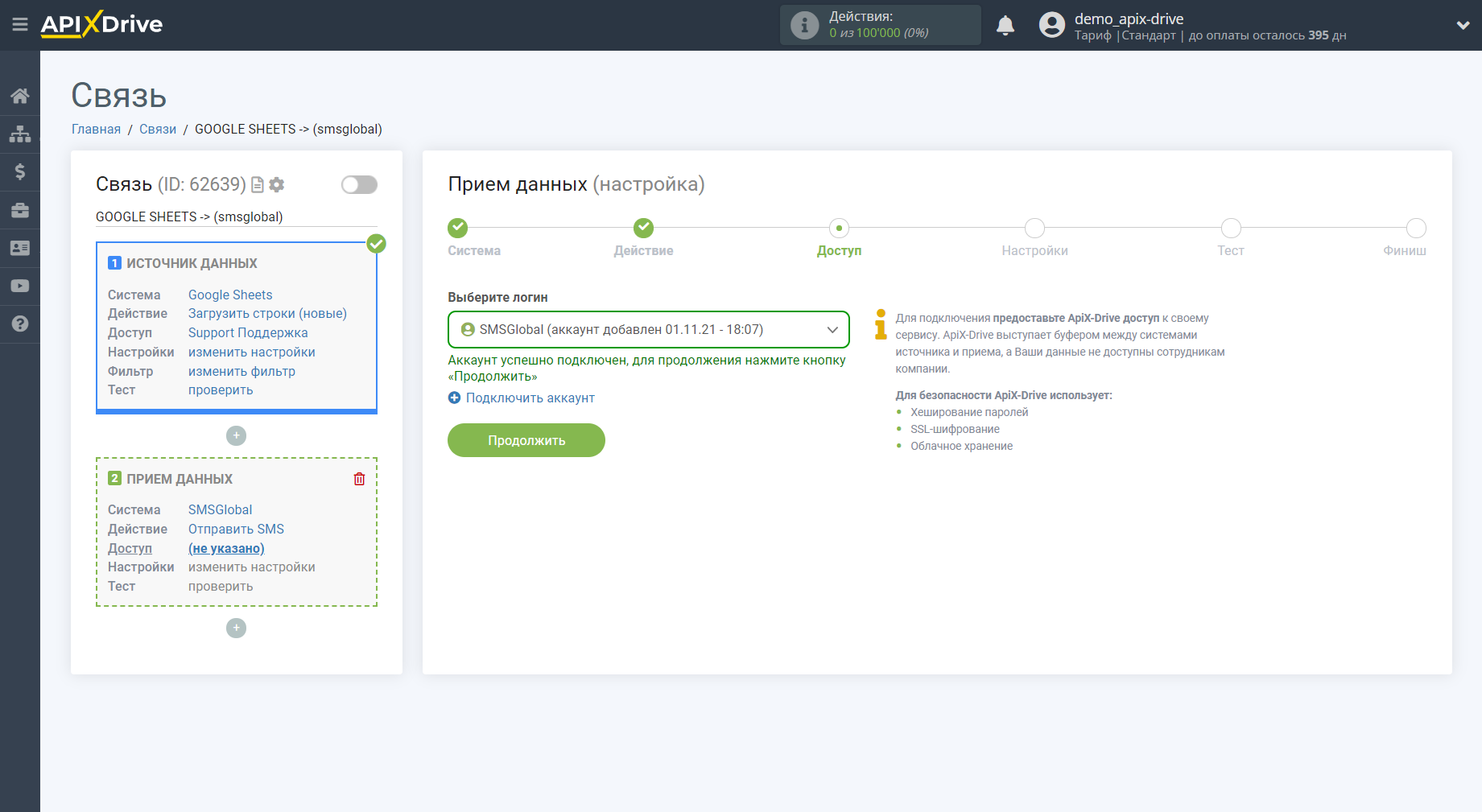Open the connections sitemap sidebar icon
The height and width of the screenshot is (812, 1482).
(20, 134)
